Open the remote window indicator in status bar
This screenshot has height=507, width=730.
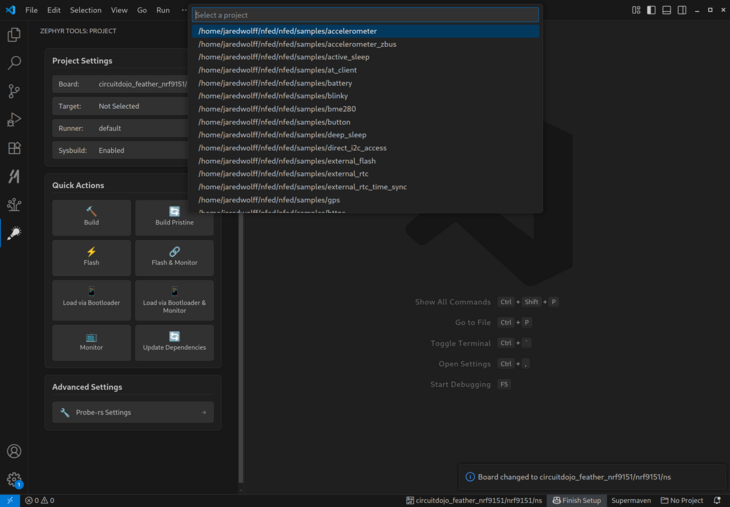point(10,500)
